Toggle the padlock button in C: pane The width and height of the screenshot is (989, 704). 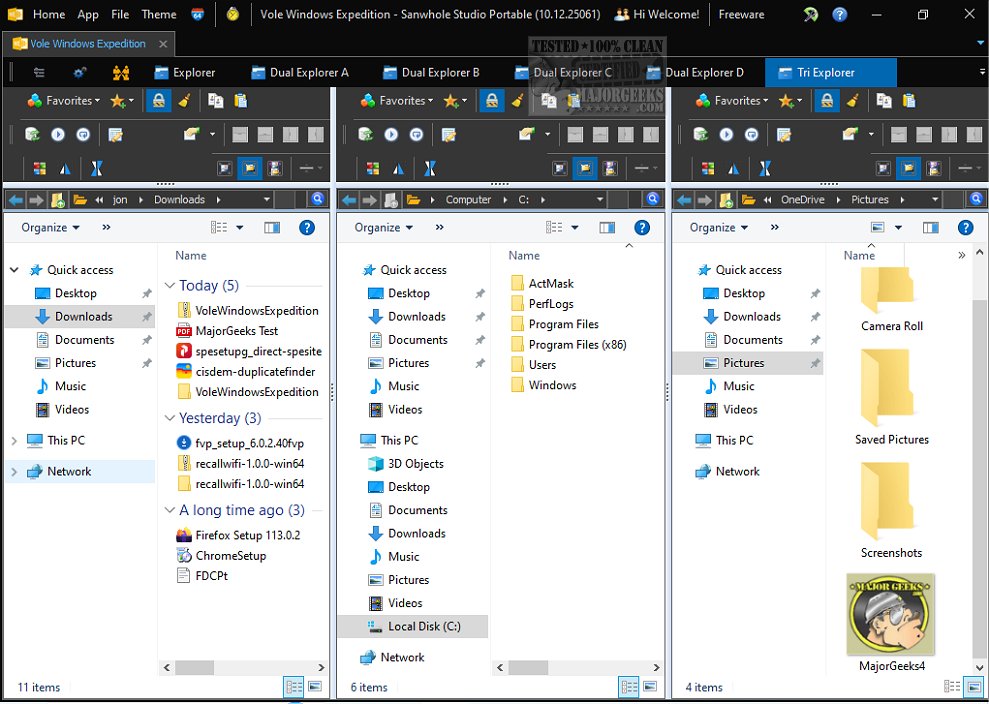coord(492,100)
